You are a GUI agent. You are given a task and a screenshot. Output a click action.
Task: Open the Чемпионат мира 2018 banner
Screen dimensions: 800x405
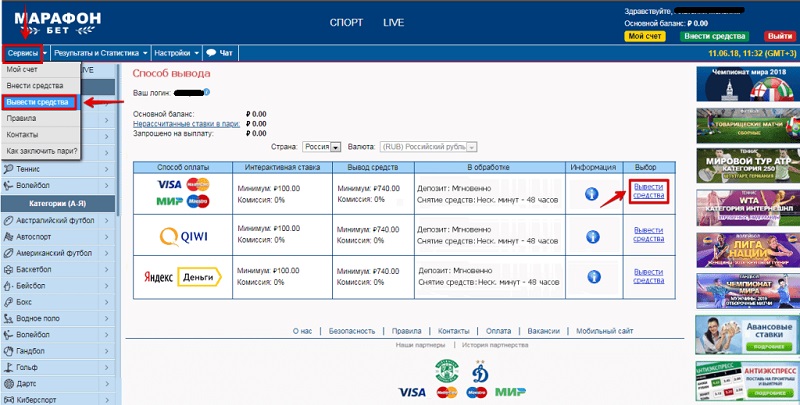[x=744, y=82]
